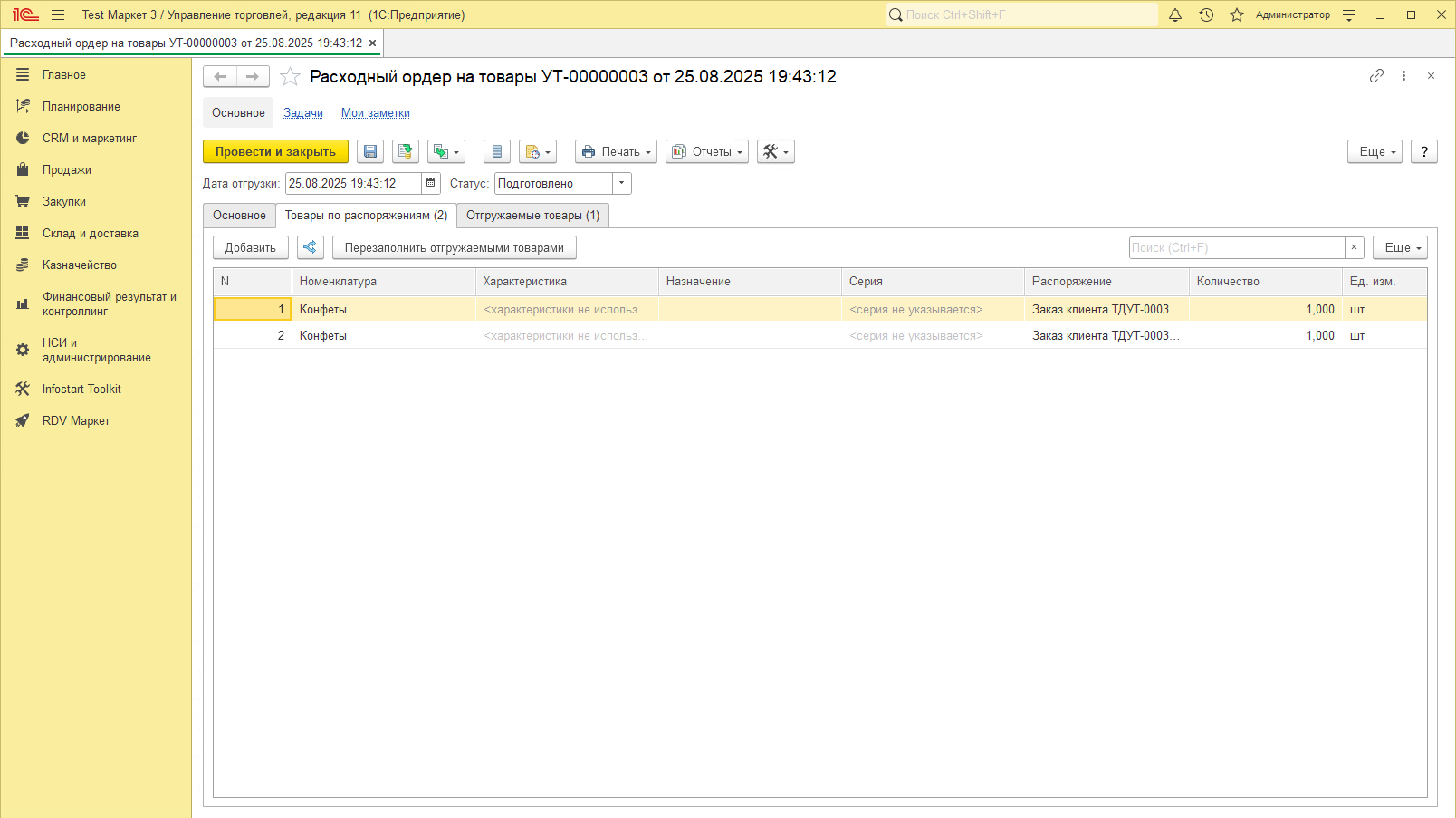Open favorites star in title bar

point(1237,14)
